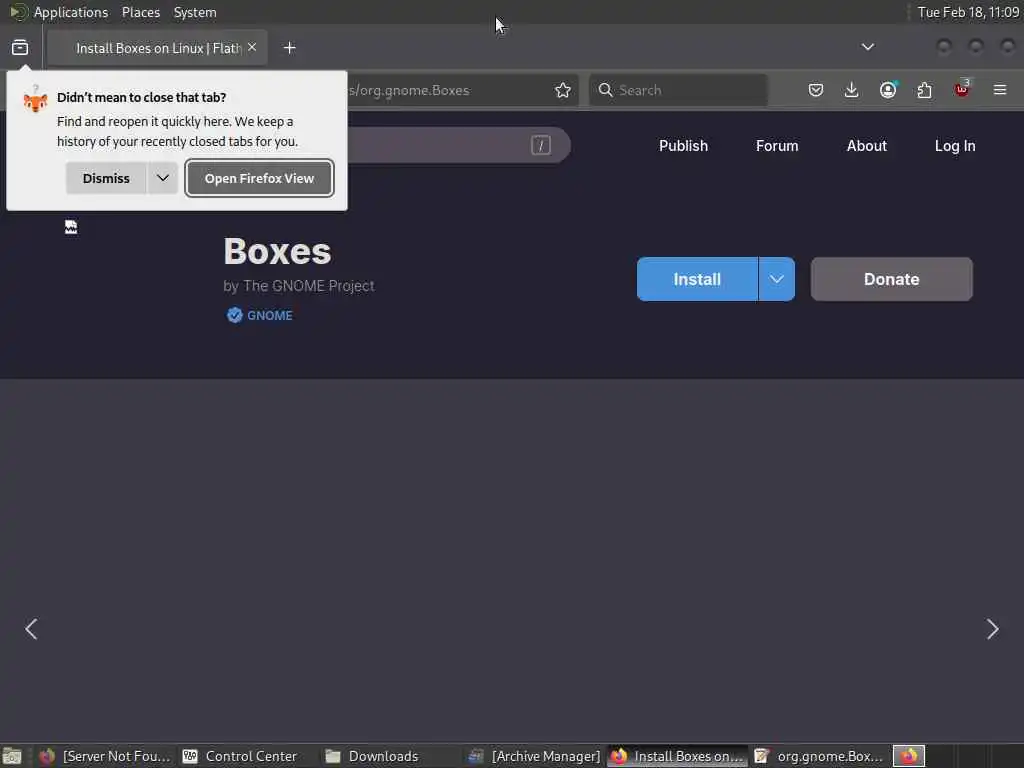
Task: Open the Publish page on Flathub
Action: pyautogui.click(x=683, y=146)
